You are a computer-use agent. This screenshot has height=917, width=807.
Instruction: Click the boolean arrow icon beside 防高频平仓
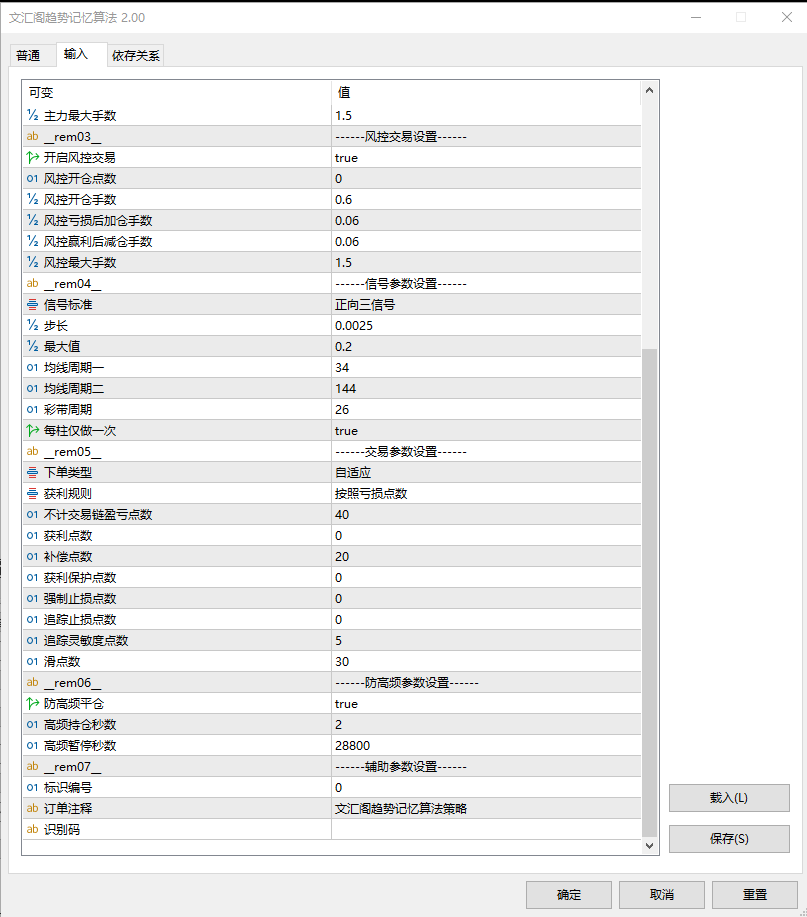(32, 703)
